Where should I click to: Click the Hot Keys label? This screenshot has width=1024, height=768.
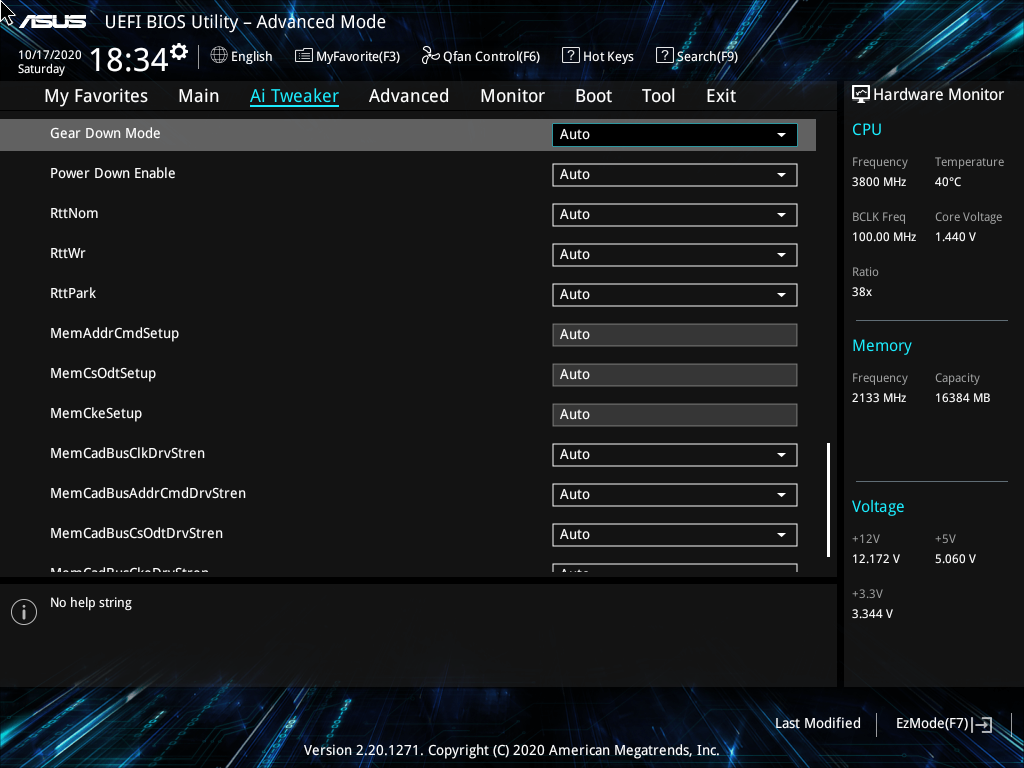tap(608, 57)
